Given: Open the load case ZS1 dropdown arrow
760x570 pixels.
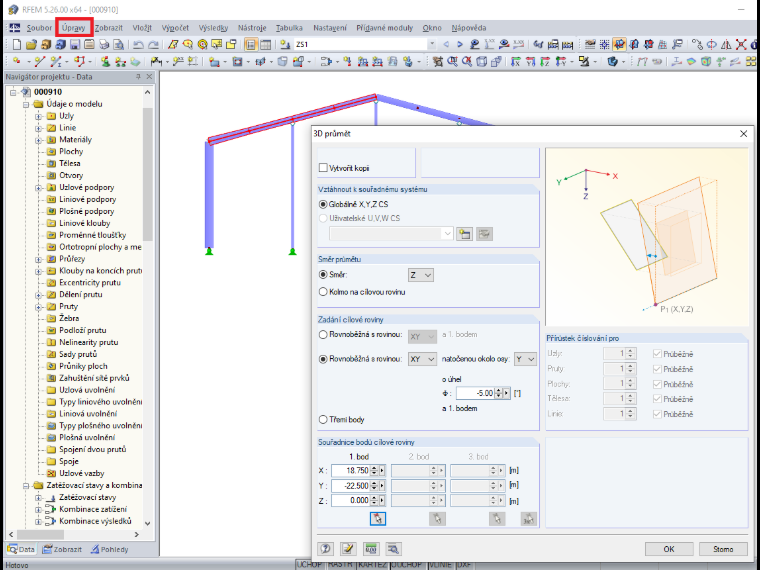Looking at the screenshot, I should [x=431, y=45].
